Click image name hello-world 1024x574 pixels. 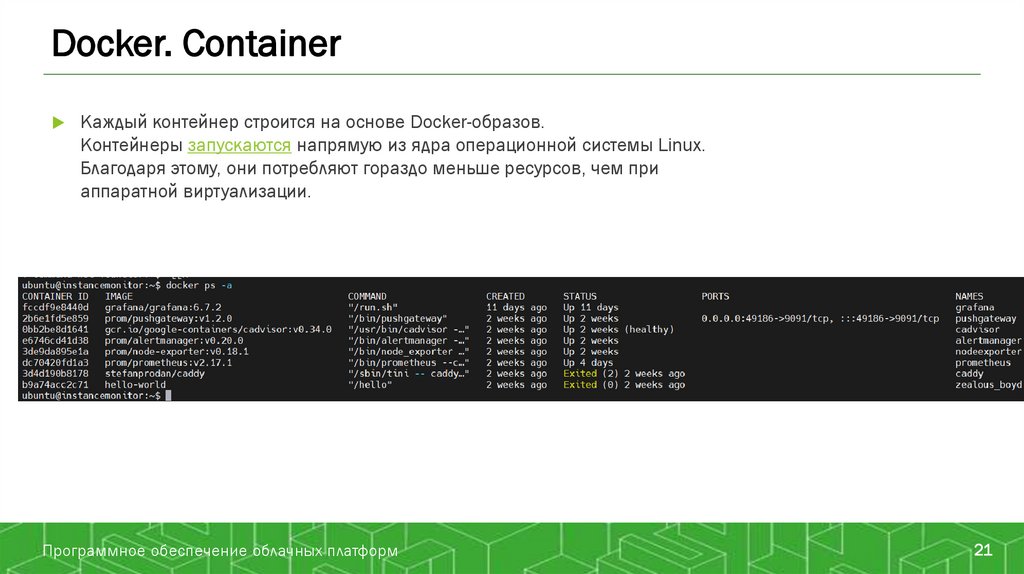[x=135, y=385]
